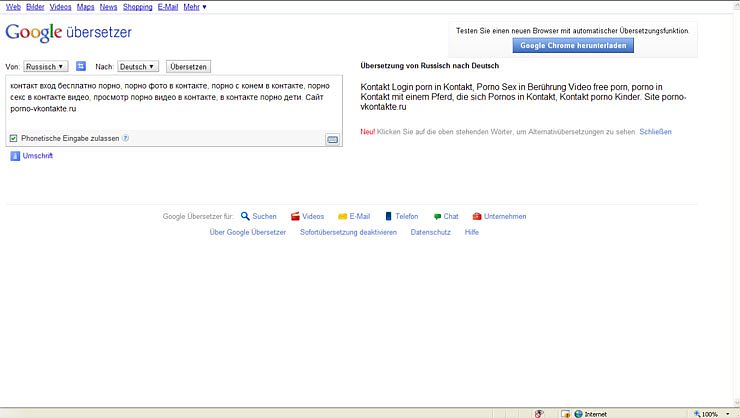Viewport: 740px width, 418px height.
Task: Click the E-Mail envelope icon
Action: 342,216
